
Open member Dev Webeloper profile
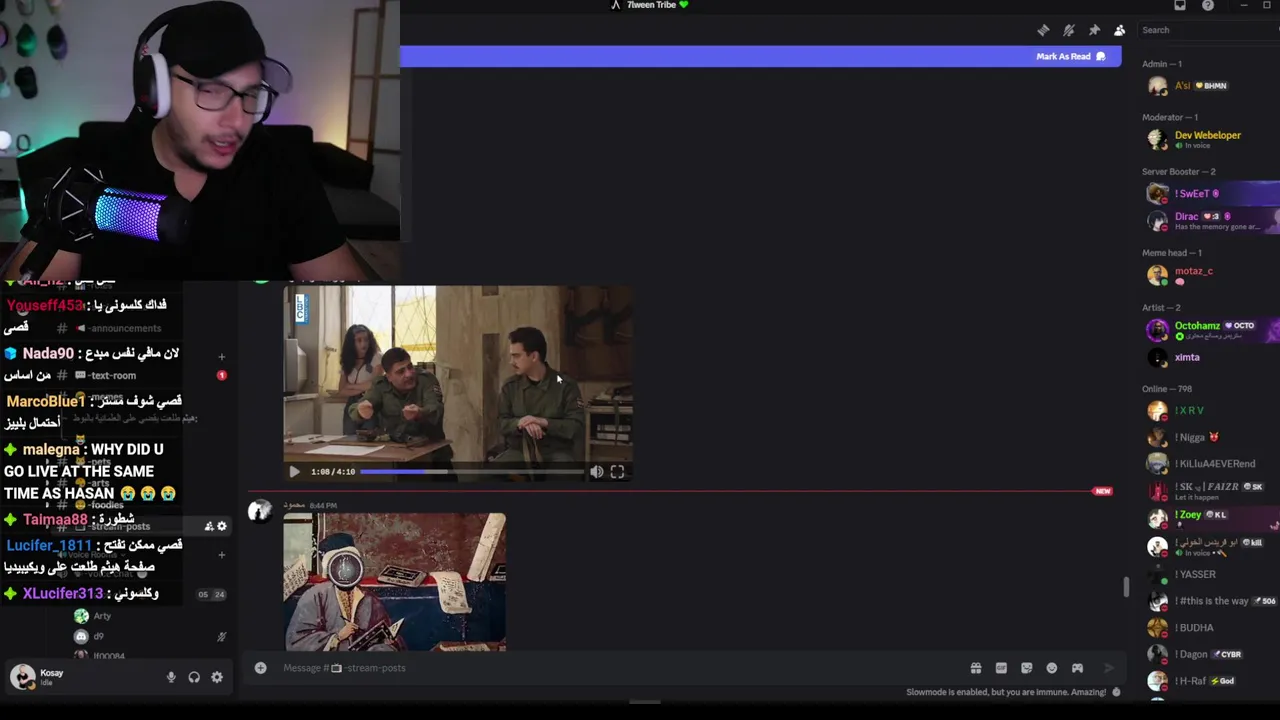tap(1207, 139)
